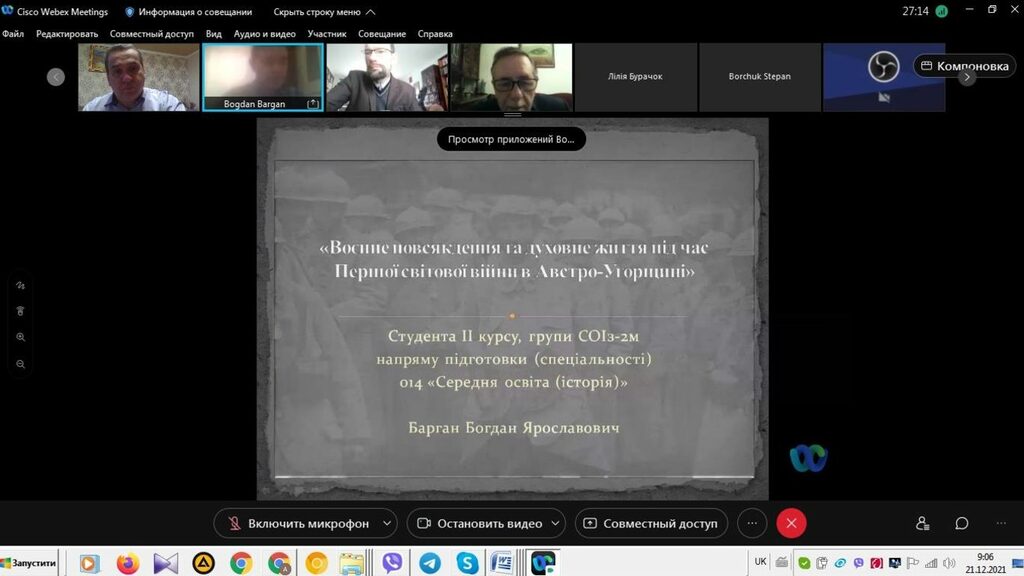Unmute with Включить микрофон button
This screenshot has width=1024, height=576.
(297, 523)
